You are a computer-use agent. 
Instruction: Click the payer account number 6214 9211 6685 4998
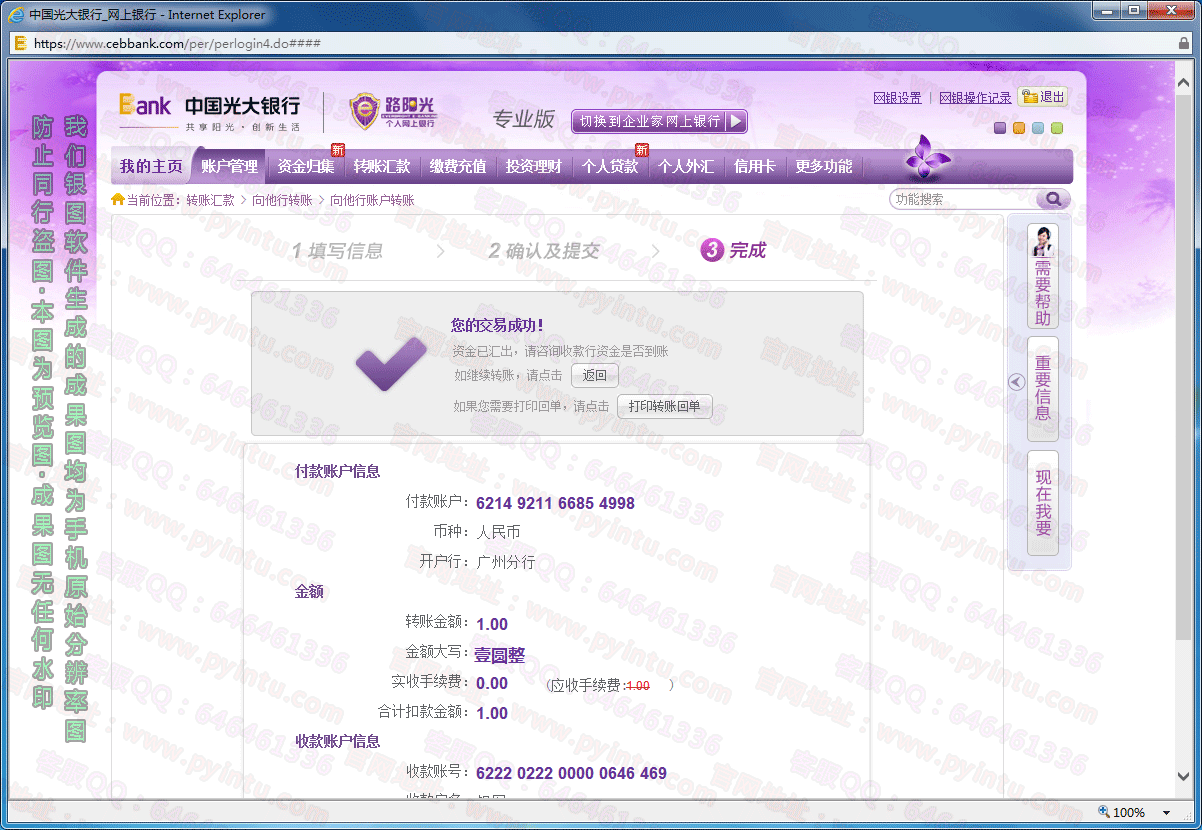pos(555,503)
